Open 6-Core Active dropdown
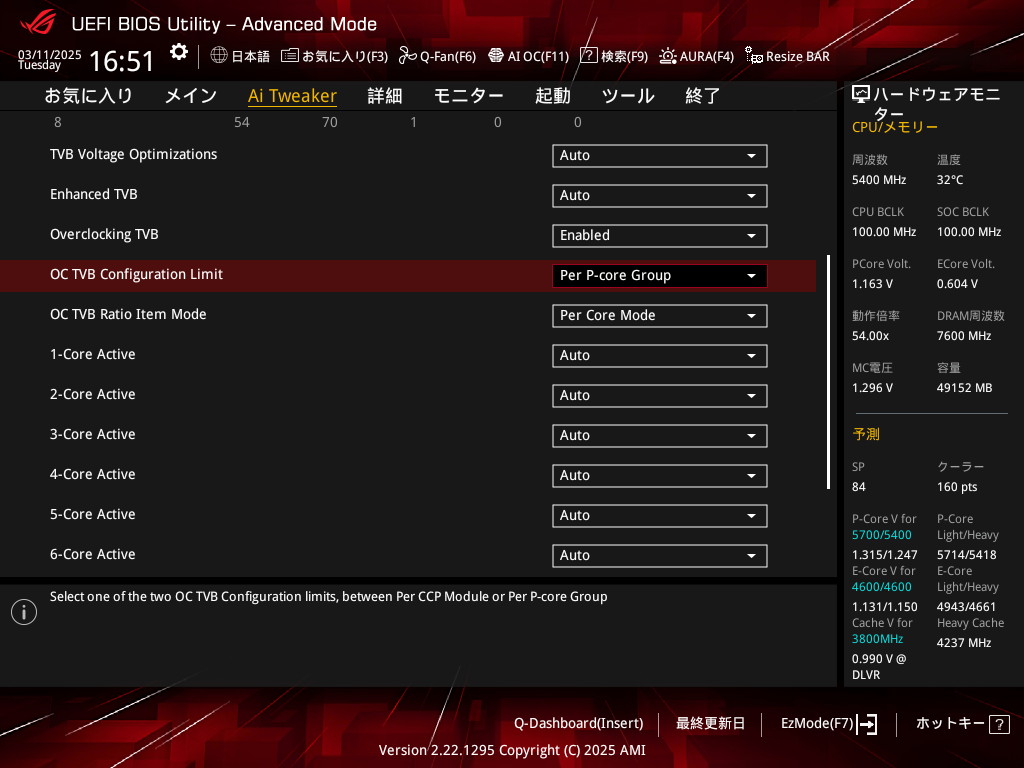 (660, 556)
